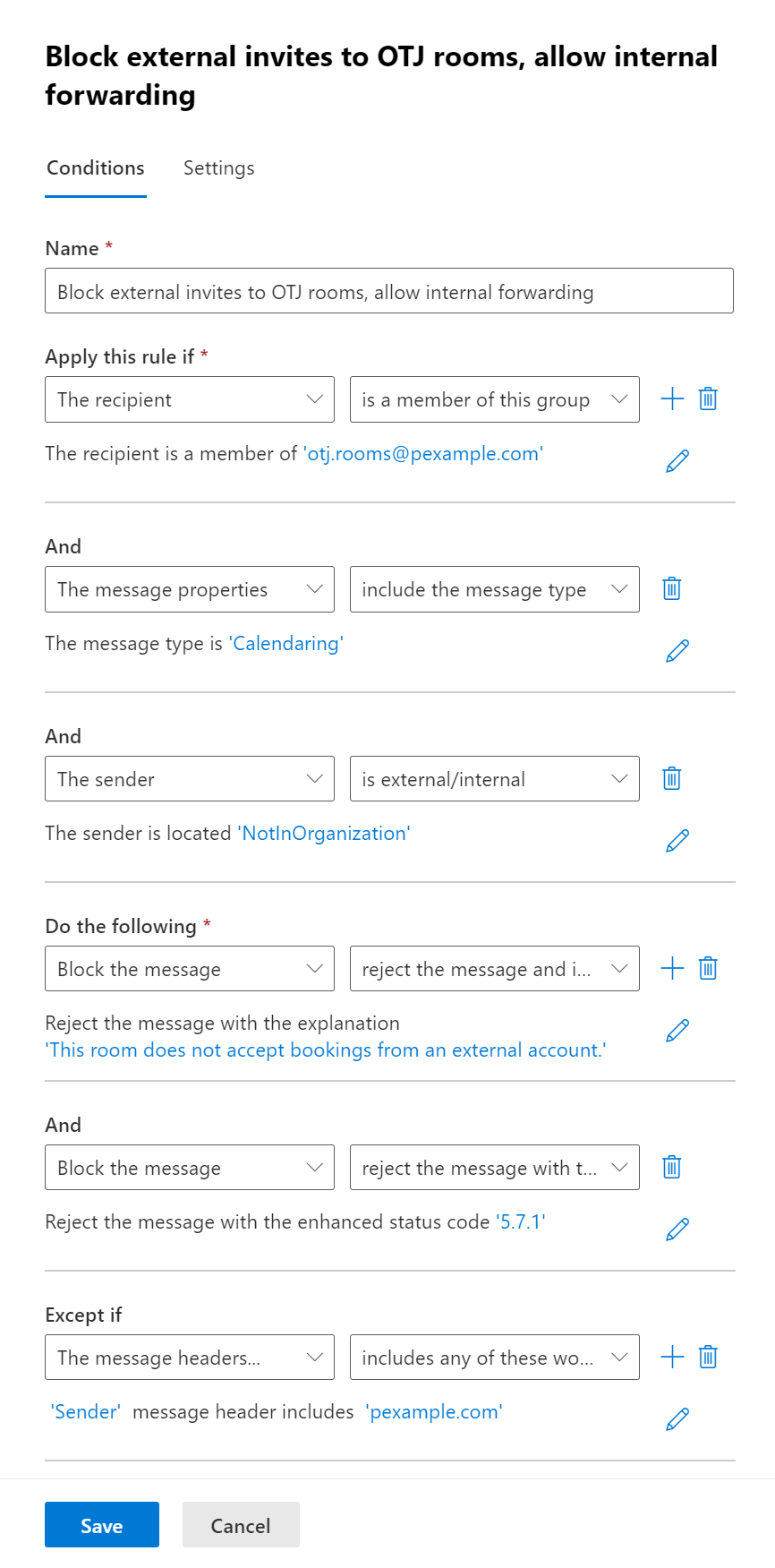This screenshot has height=1568, width=775.
Task: Add another action under Do the following
Action: point(672,969)
